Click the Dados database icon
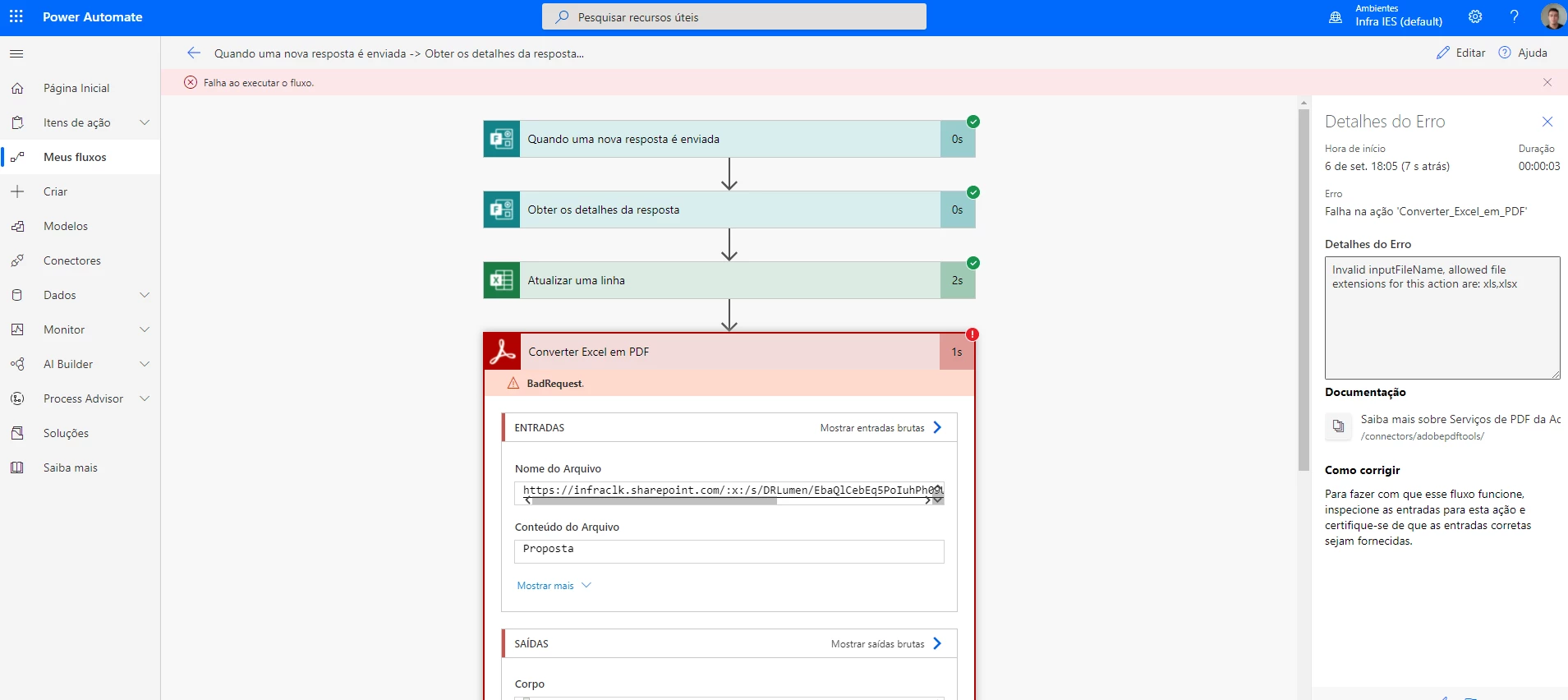The width and height of the screenshot is (1568, 700). tap(17, 295)
